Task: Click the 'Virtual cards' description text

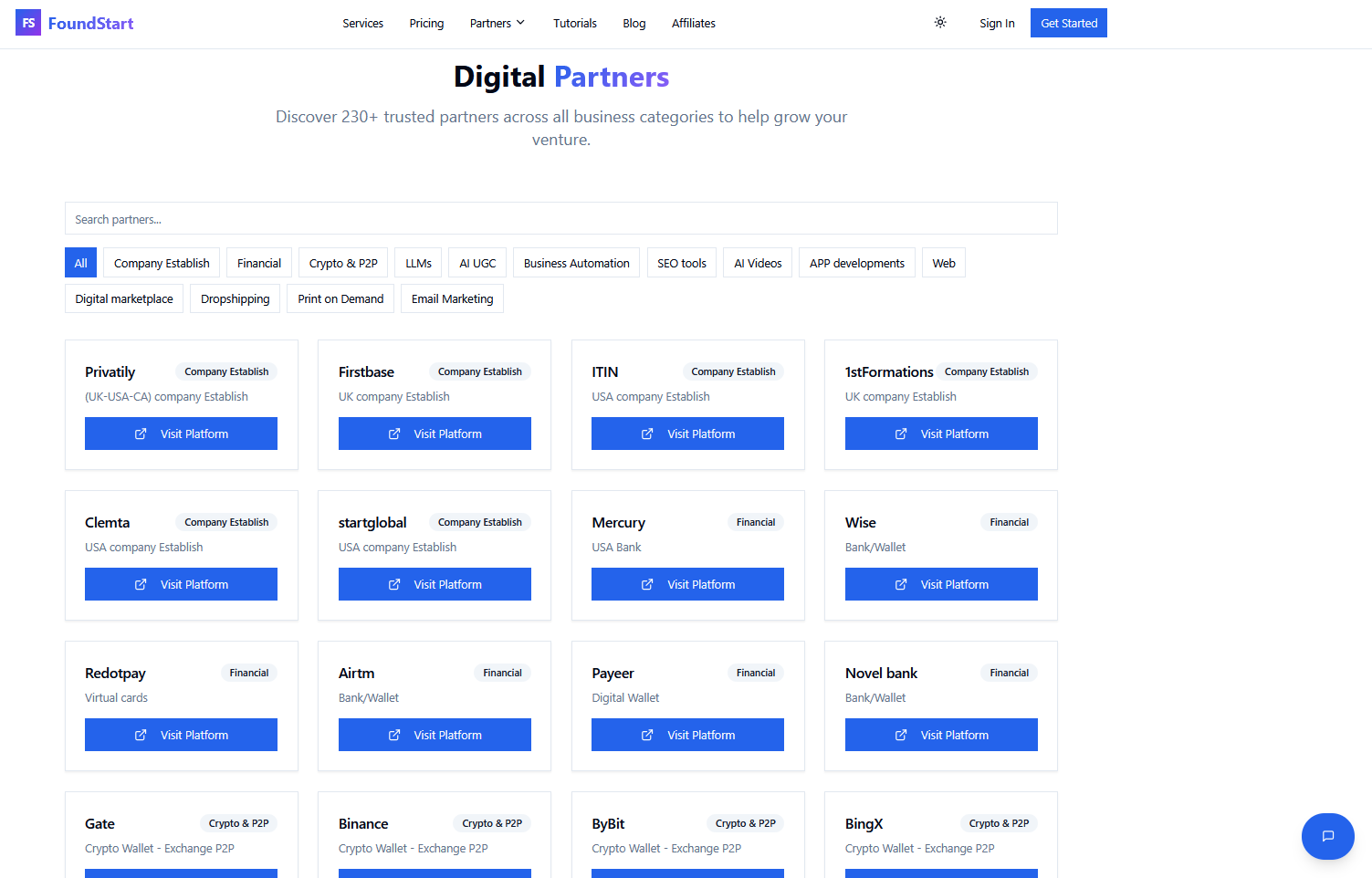Action: pyautogui.click(x=116, y=697)
